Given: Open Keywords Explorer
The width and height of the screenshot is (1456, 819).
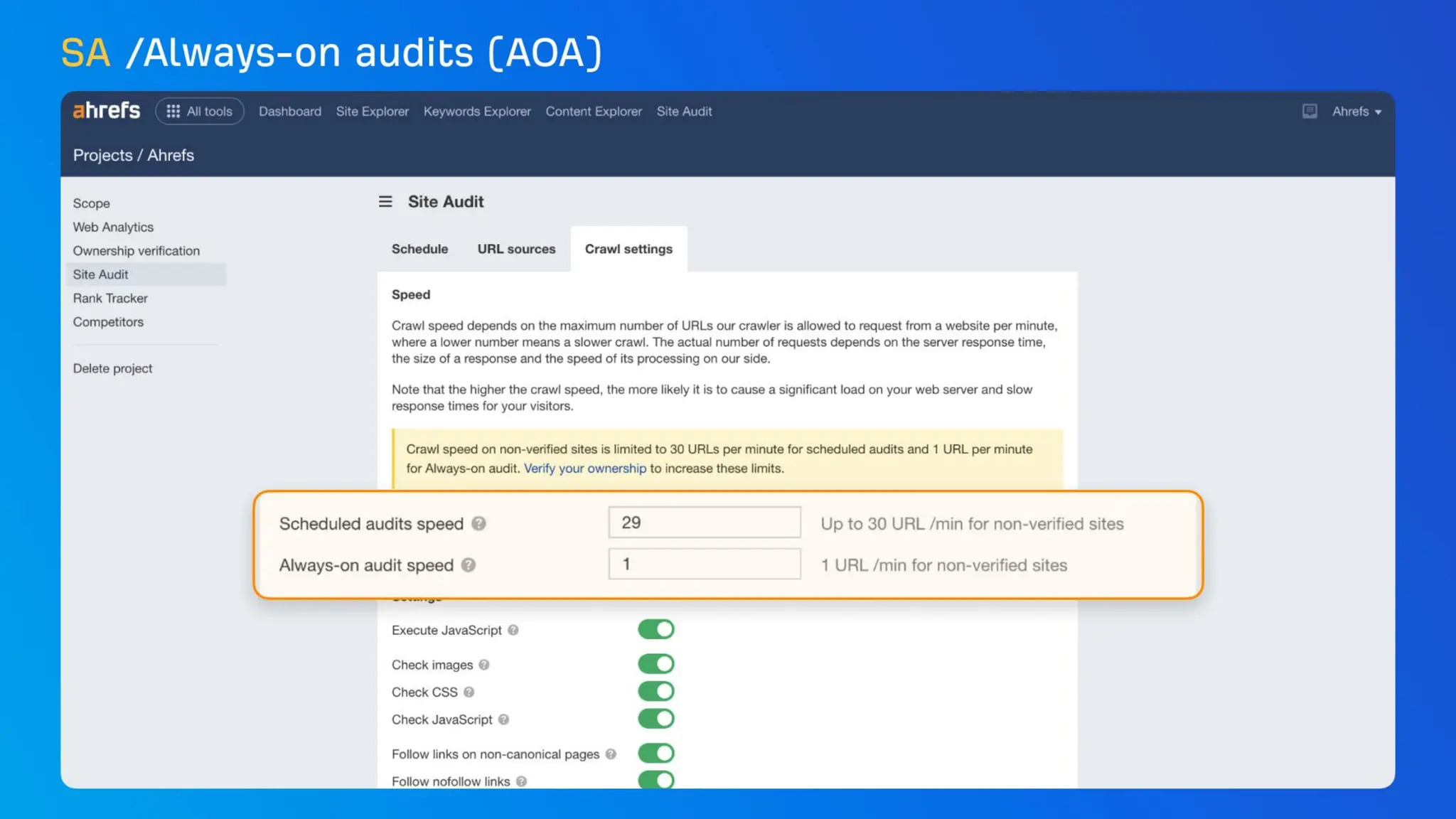Looking at the screenshot, I should coord(477,112).
